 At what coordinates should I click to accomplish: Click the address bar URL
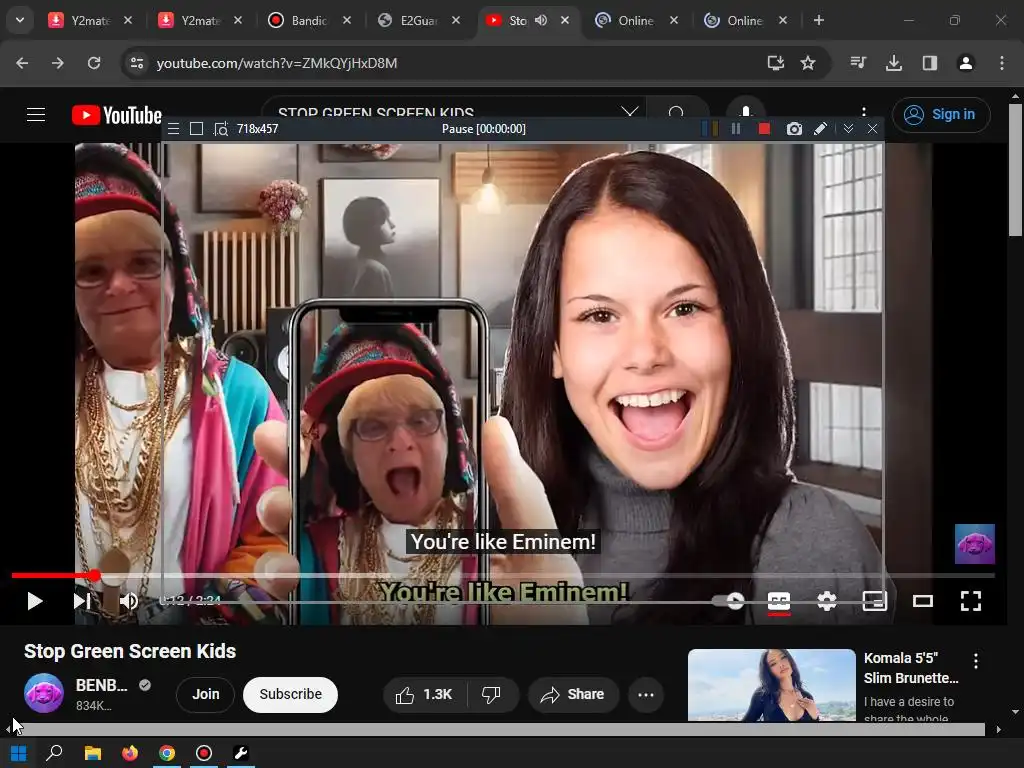click(x=277, y=63)
